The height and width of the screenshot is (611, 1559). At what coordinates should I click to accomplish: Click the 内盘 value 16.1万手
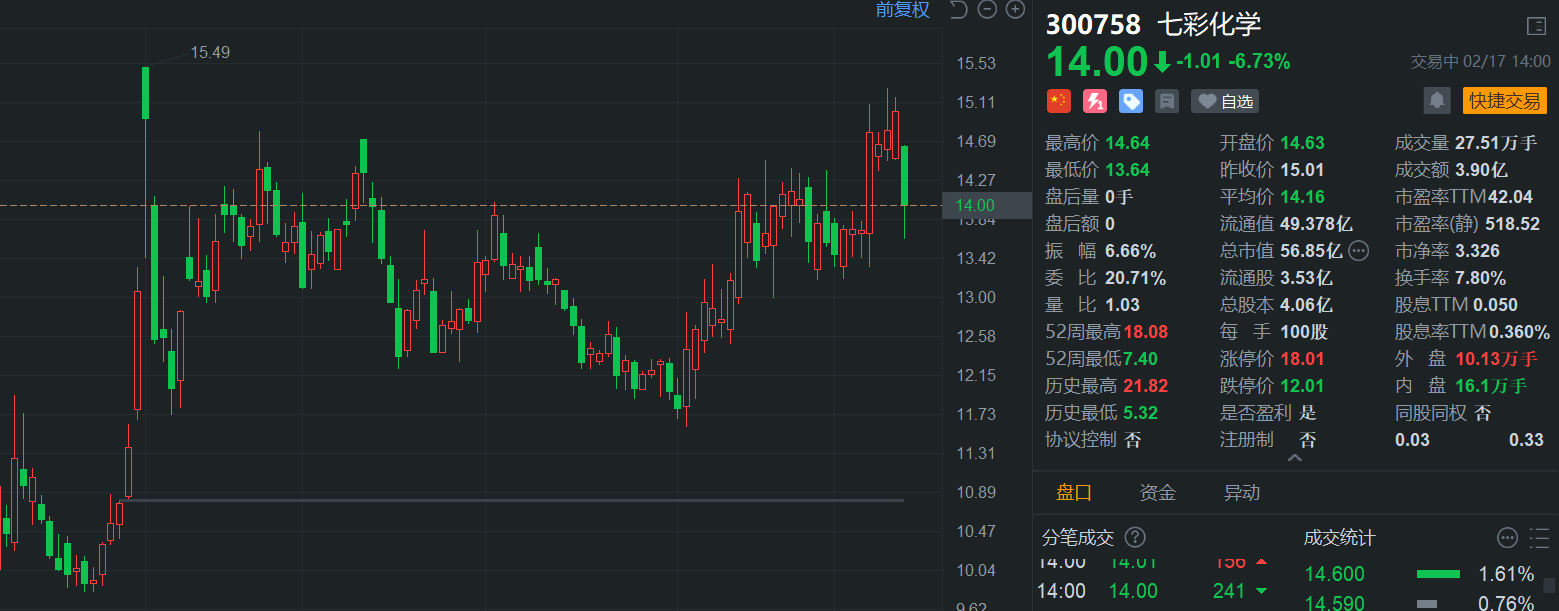(x=1491, y=385)
